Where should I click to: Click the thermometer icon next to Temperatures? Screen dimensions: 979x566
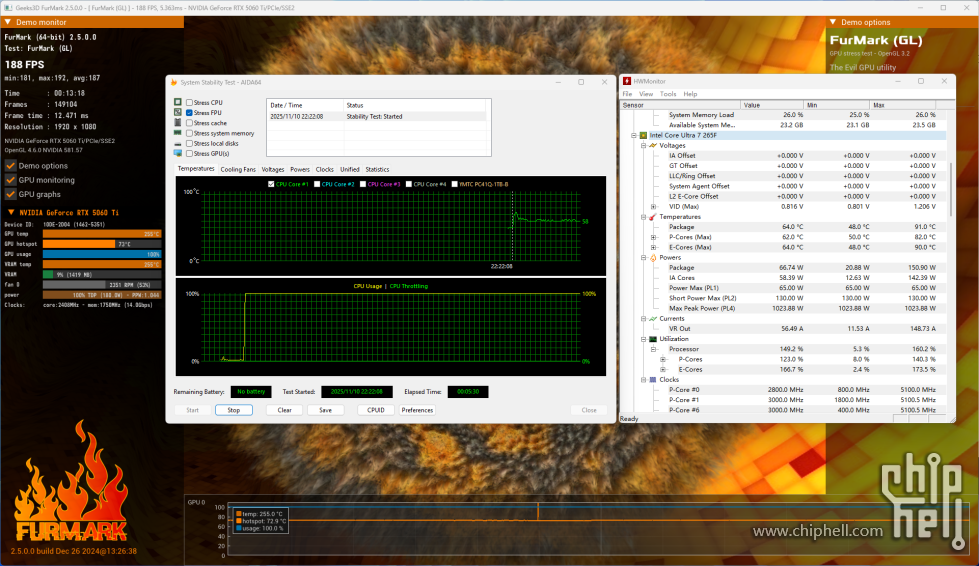[x=653, y=216]
